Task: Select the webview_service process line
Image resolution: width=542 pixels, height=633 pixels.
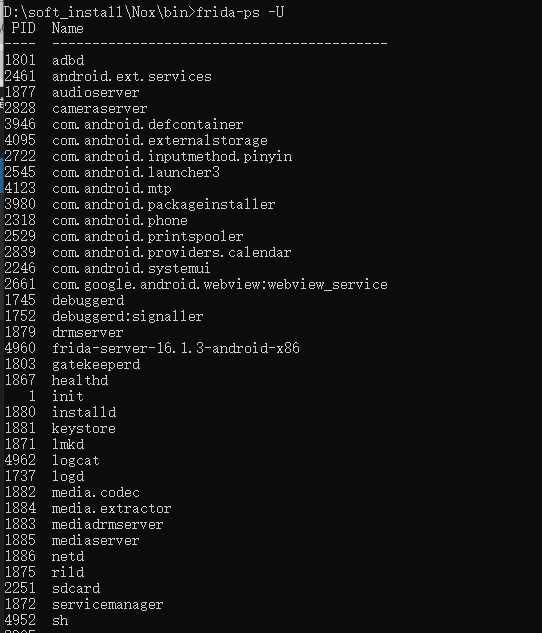Action: pos(196,284)
